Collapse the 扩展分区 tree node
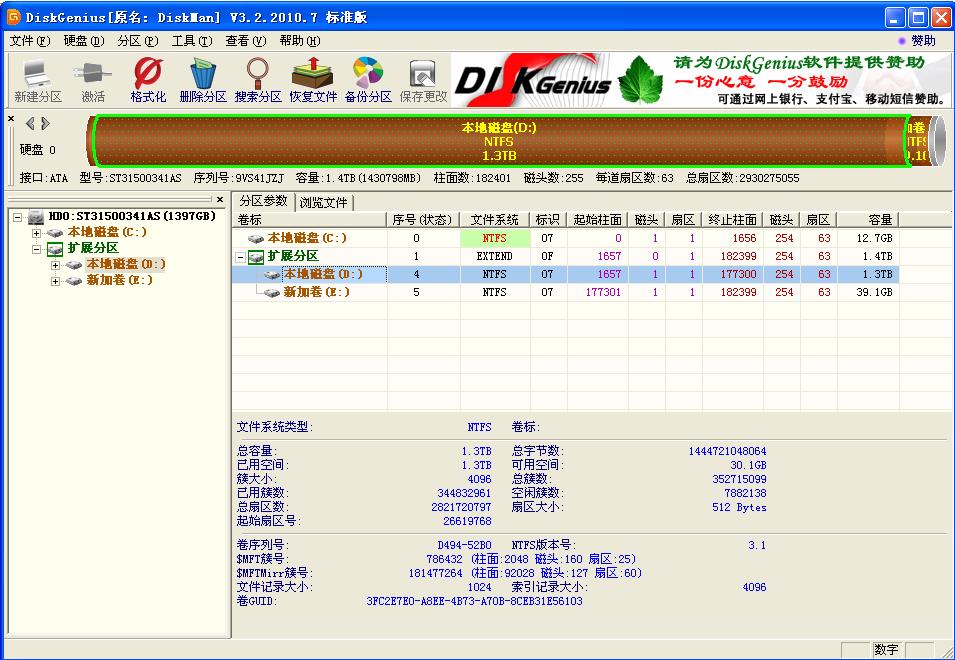The width and height of the screenshot is (955, 660). pyautogui.click(x=37, y=248)
